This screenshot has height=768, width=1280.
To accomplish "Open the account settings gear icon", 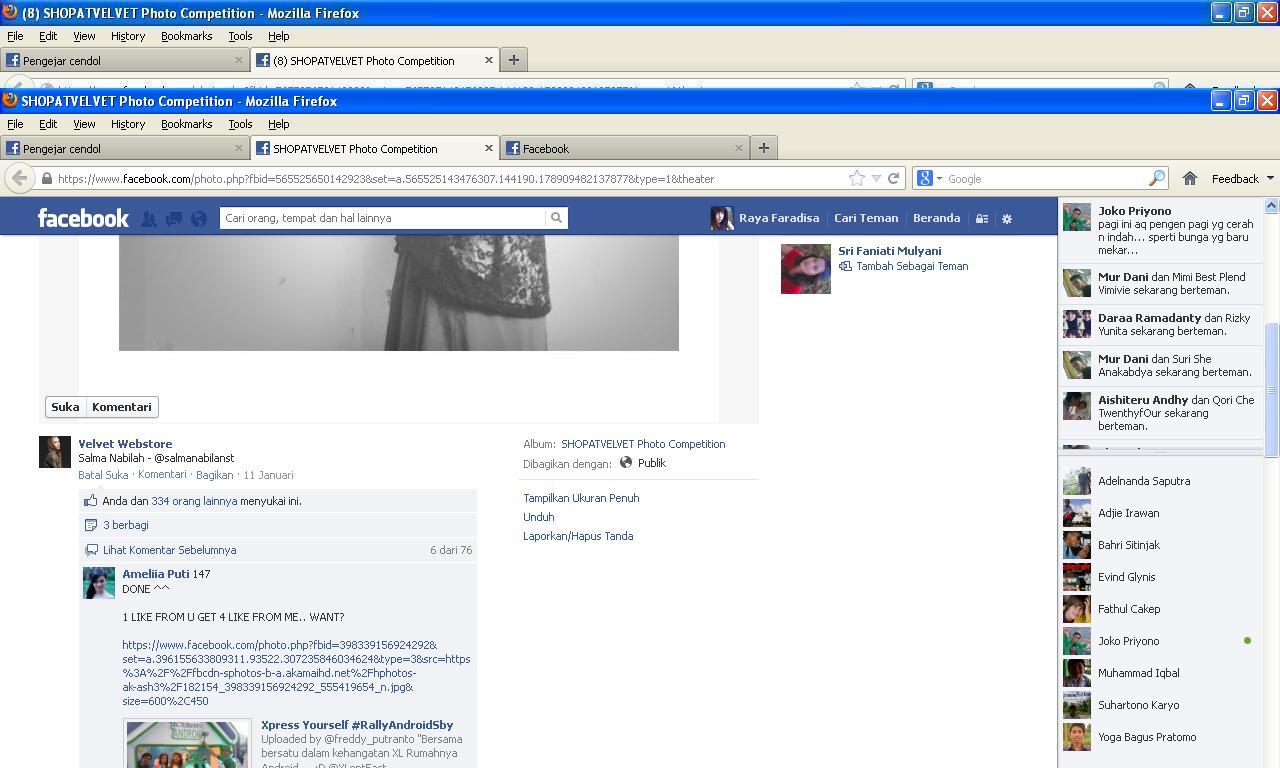I will click(1007, 218).
